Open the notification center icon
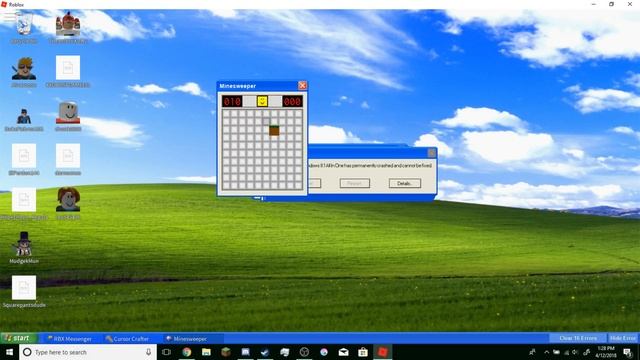The height and width of the screenshot is (360, 640). (x=627, y=352)
